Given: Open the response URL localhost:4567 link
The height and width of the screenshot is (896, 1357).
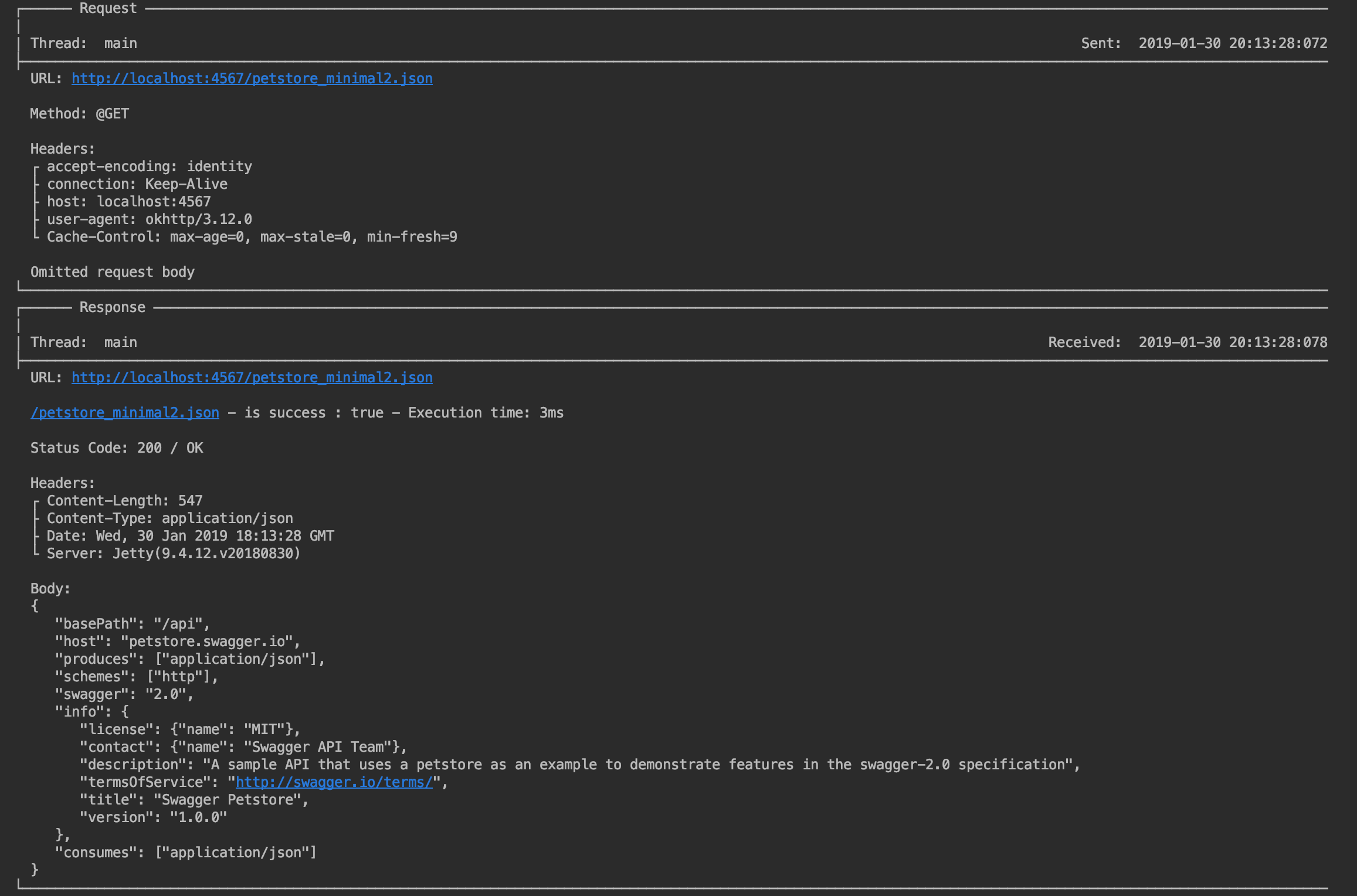Looking at the screenshot, I should 252,378.
